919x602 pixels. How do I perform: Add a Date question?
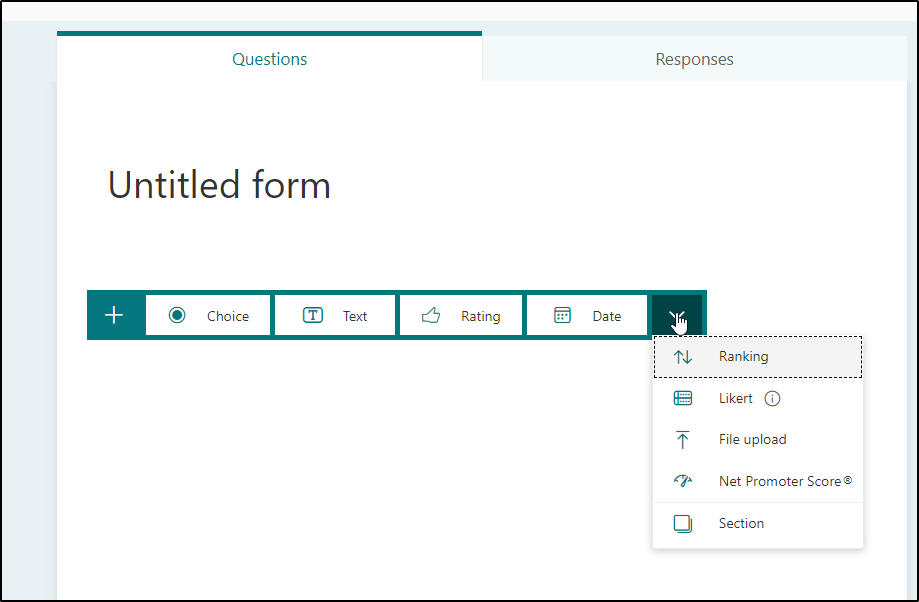click(586, 315)
